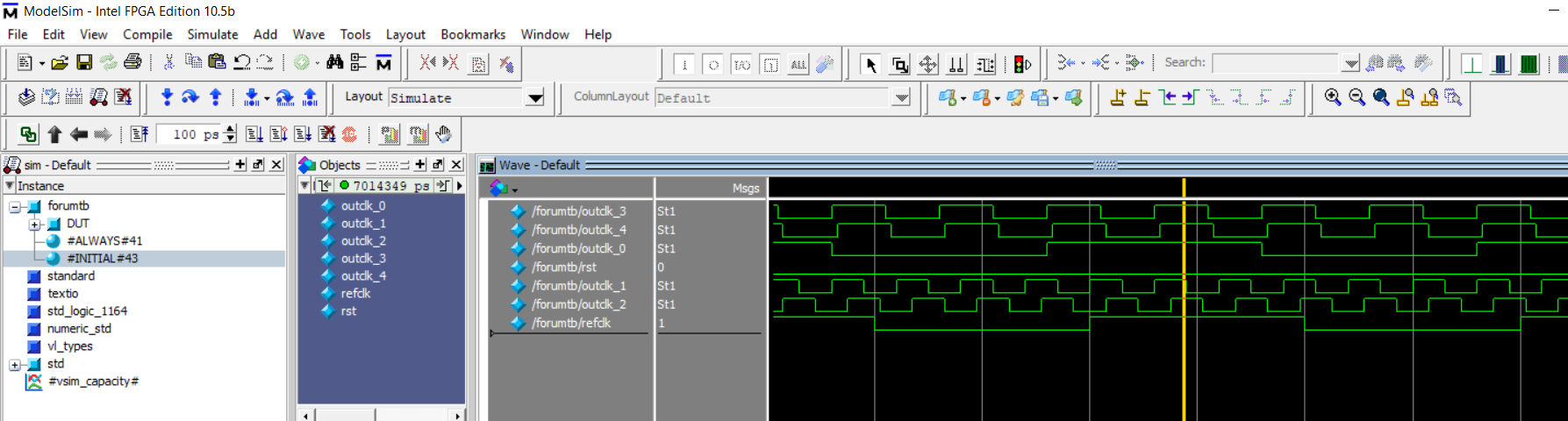Screen dimensions: 1568x421
Task: Insert a new wave cursor
Action: pyautogui.click(x=1118, y=97)
